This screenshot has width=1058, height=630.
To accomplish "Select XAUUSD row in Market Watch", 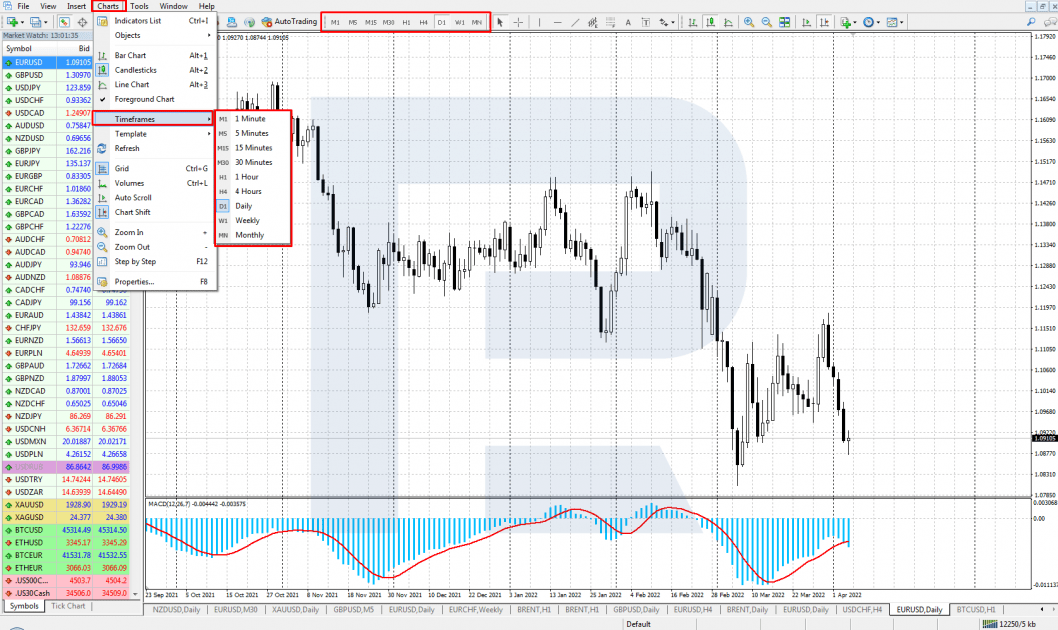I will tap(66, 505).
